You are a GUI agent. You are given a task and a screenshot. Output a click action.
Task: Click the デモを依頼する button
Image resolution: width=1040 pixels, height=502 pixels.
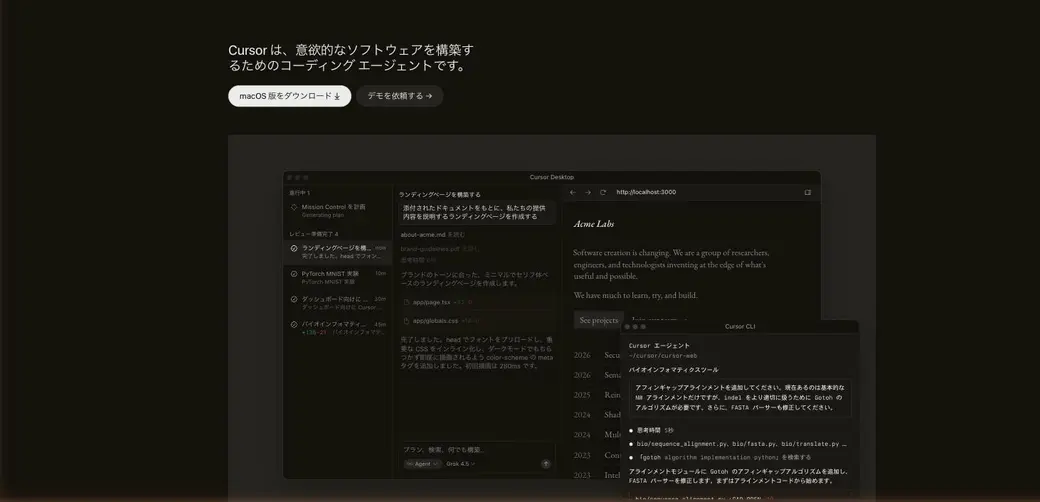click(400, 96)
